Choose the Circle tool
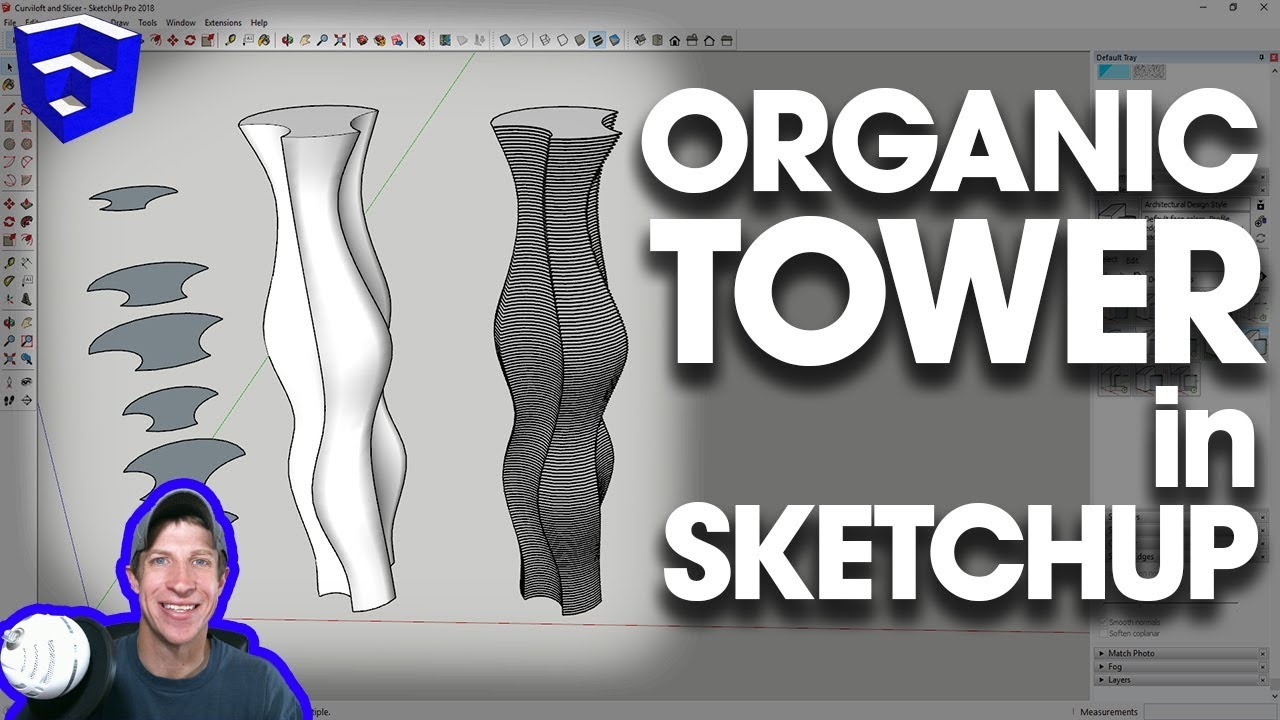1280x720 pixels. pos(9,144)
